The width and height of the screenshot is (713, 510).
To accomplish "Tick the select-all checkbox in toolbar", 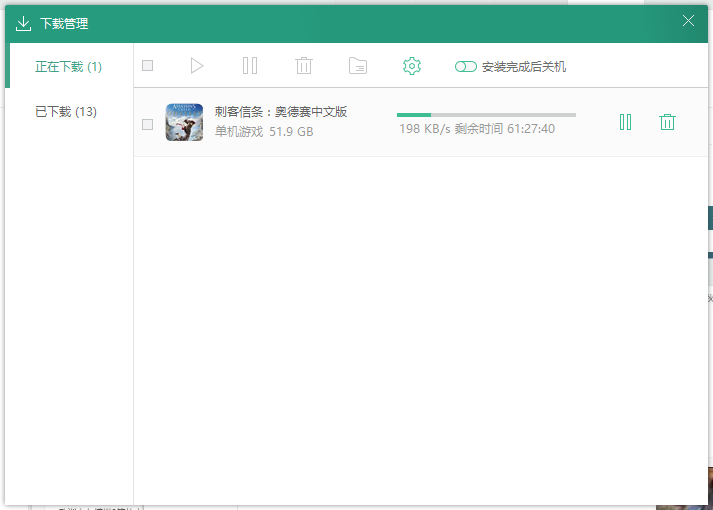I will (147, 66).
